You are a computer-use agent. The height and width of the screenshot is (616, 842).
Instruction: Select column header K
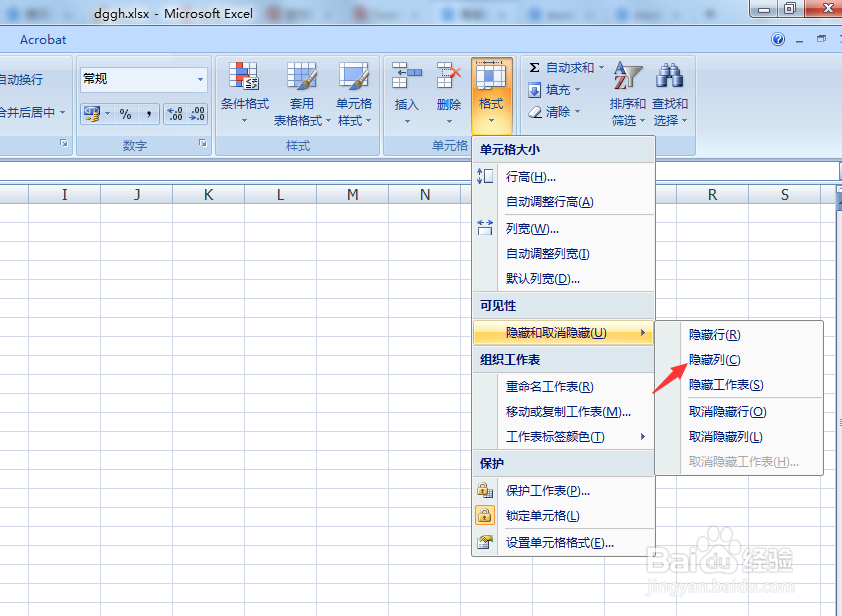click(208, 194)
